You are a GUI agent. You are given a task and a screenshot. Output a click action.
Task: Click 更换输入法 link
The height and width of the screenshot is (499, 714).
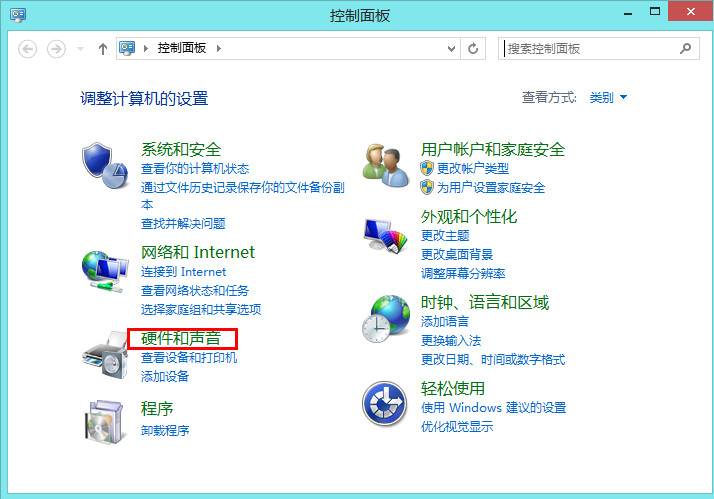[451, 341]
